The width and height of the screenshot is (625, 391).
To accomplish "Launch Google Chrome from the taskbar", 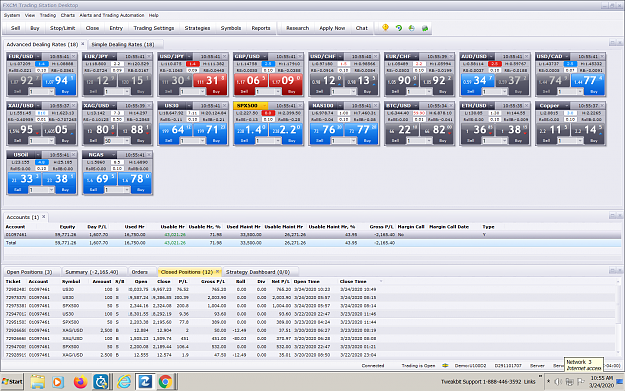I will point(165,382).
